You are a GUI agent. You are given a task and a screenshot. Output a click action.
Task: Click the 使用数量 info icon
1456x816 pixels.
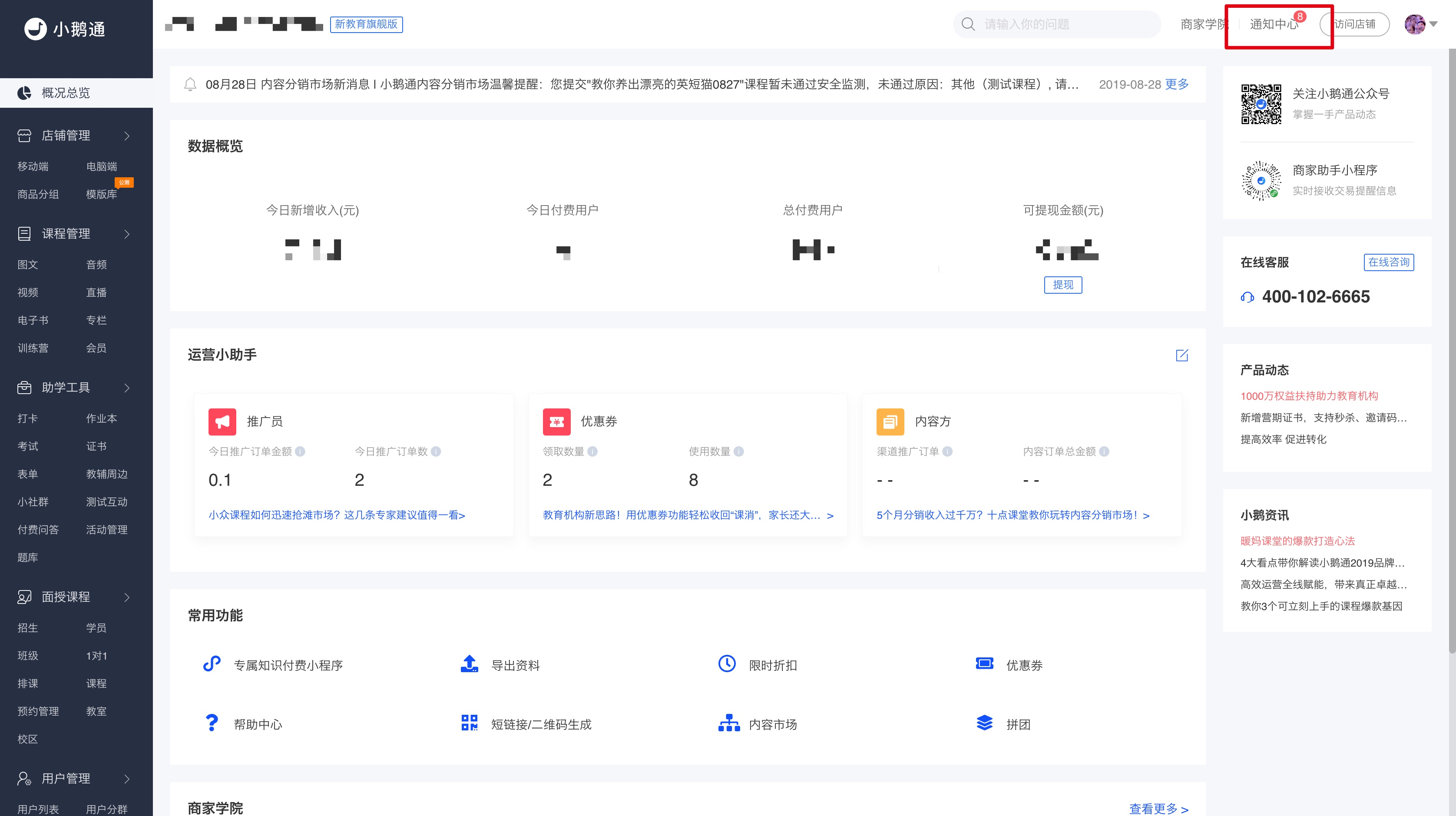[738, 451]
